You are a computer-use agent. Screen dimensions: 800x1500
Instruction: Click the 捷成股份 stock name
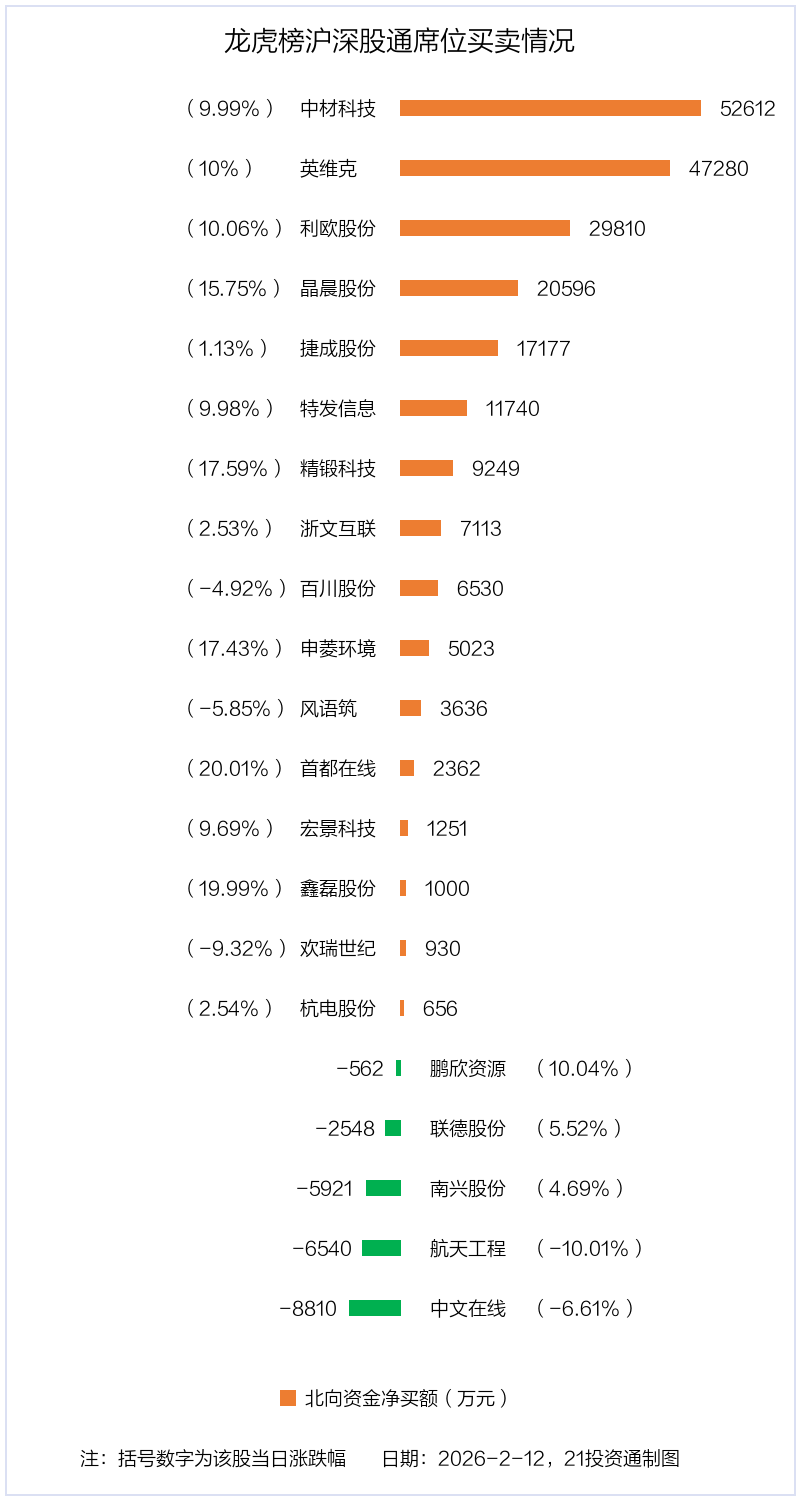[338, 348]
